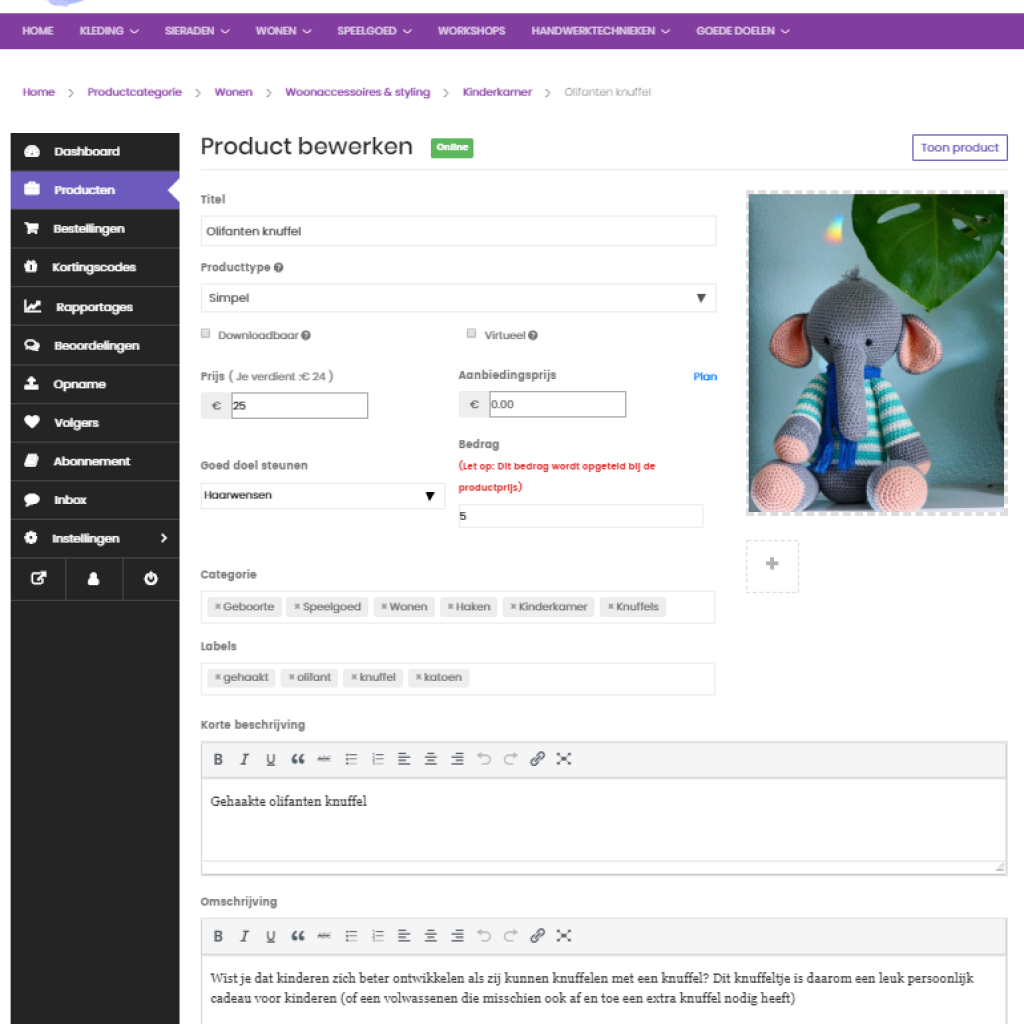
Task: Click the Bedrag input field
Action: (581, 516)
